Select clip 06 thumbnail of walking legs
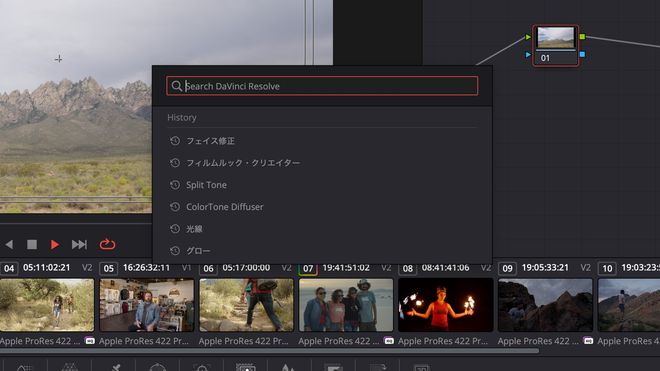This screenshot has height=371, width=660. click(x=246, y=305)
